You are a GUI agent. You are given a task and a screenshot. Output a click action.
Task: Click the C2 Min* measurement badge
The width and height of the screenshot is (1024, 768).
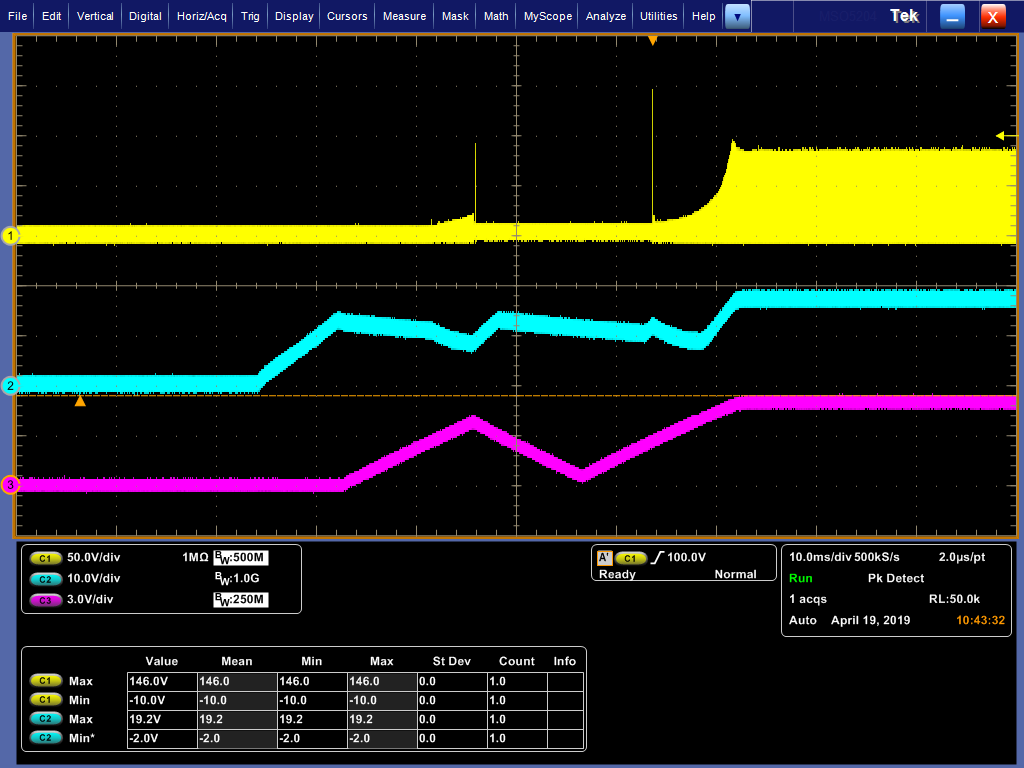46,738
